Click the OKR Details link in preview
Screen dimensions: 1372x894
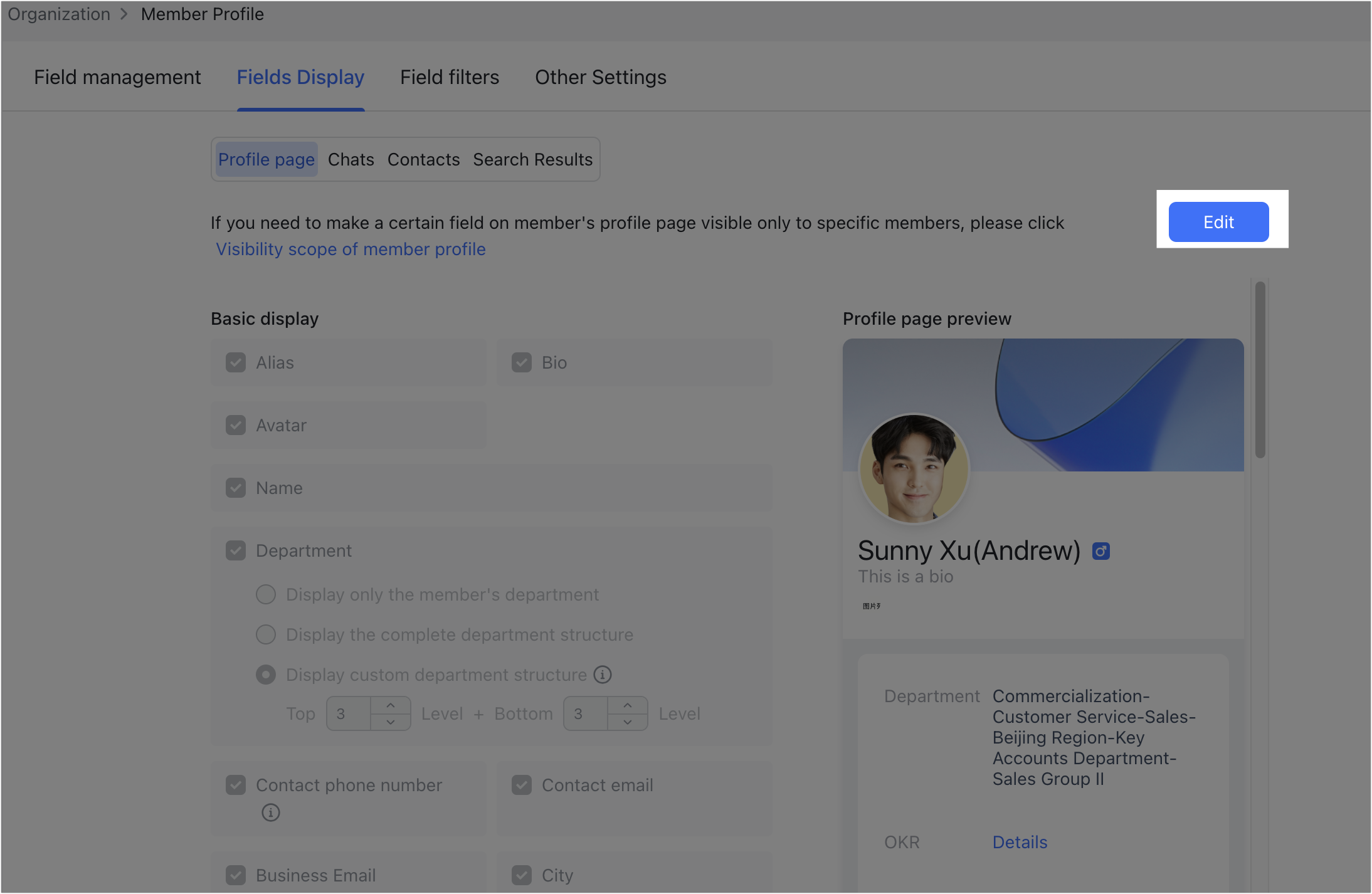pyautogui.click(x=1020, y=842)
